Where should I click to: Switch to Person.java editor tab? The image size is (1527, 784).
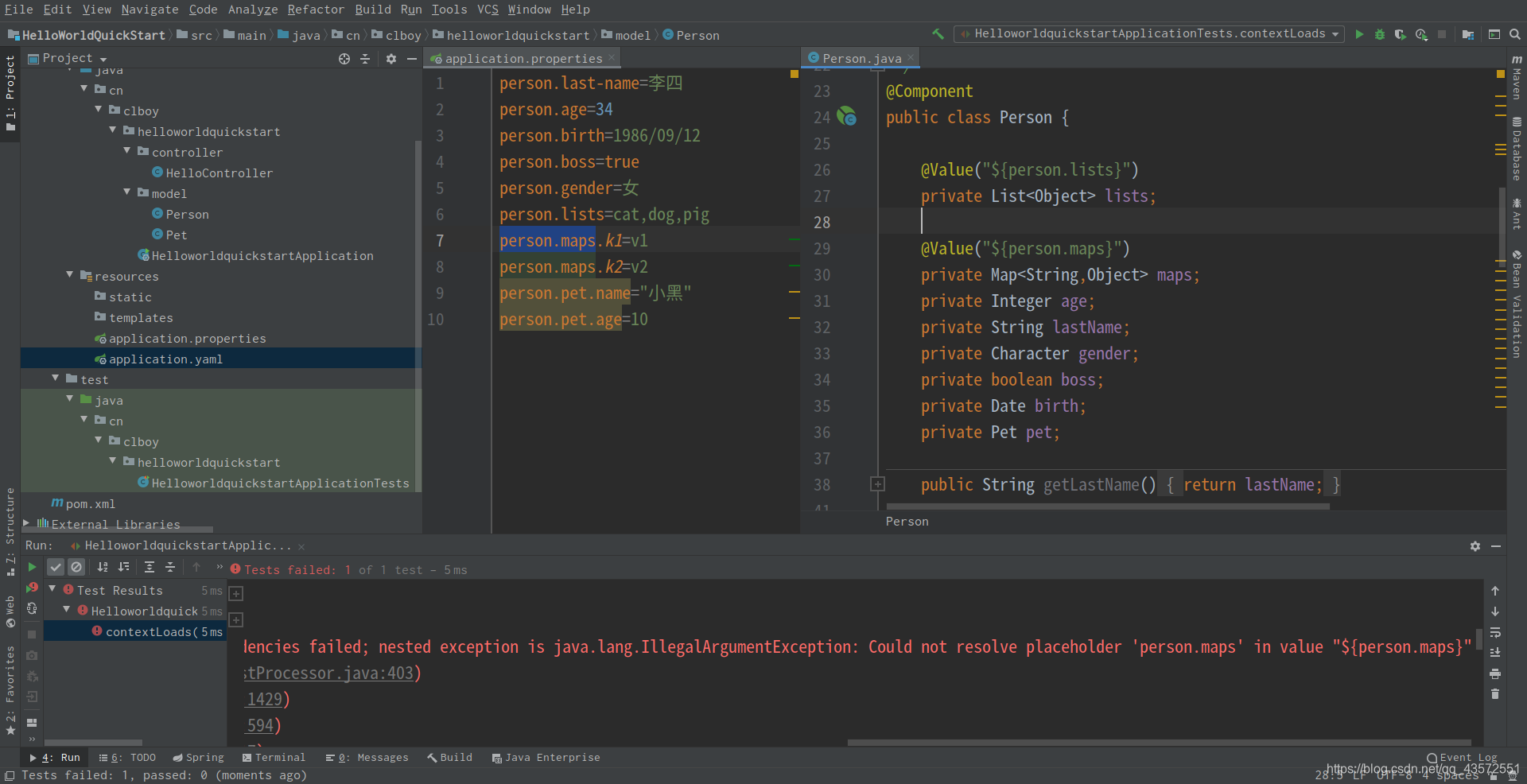pyautogui.click(x=861, y=58)
